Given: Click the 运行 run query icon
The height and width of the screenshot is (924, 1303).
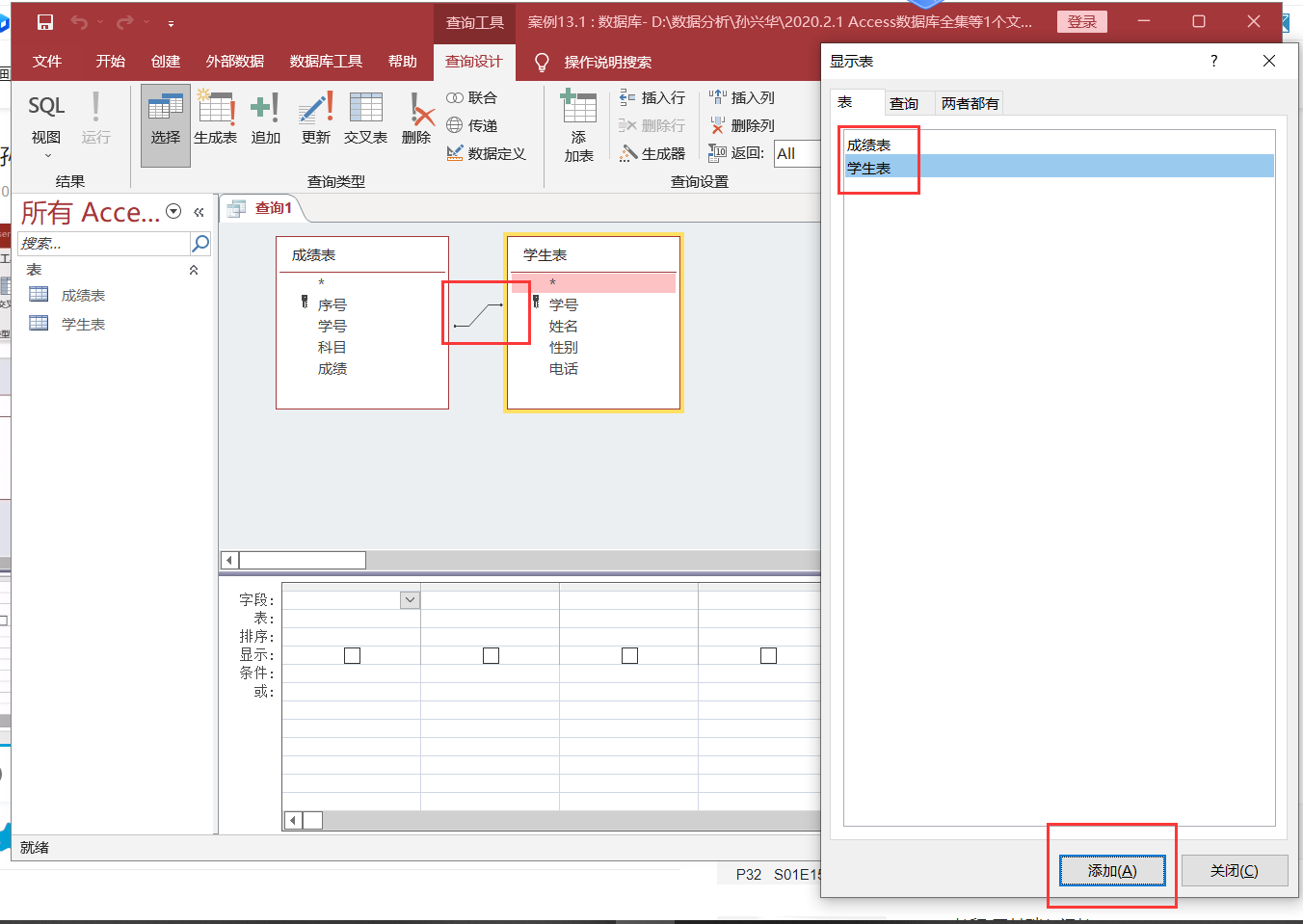Looking at the screenshot, I should 95,118.
